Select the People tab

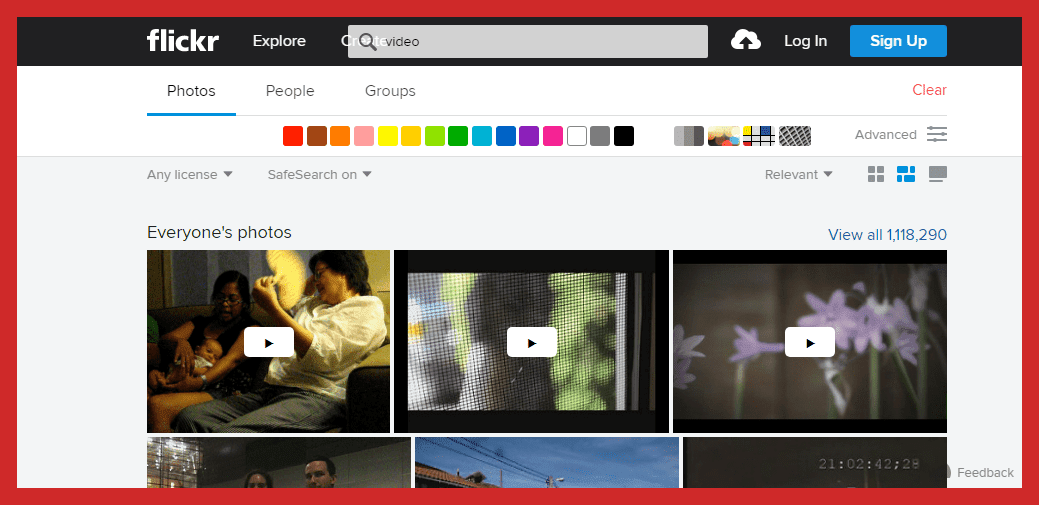pyautogui.click(x=290, y=91)
